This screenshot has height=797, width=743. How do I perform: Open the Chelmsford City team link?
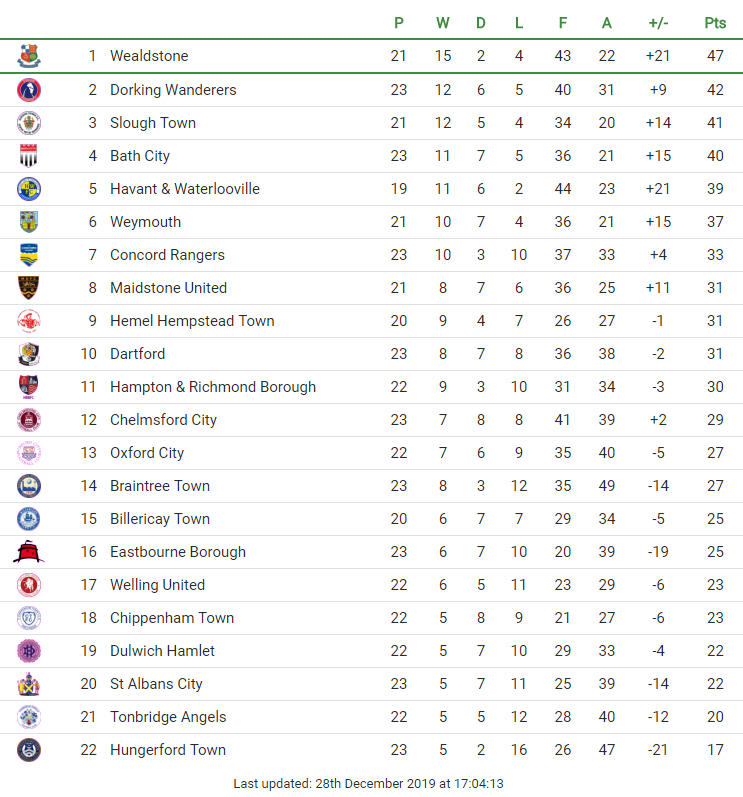163,420
